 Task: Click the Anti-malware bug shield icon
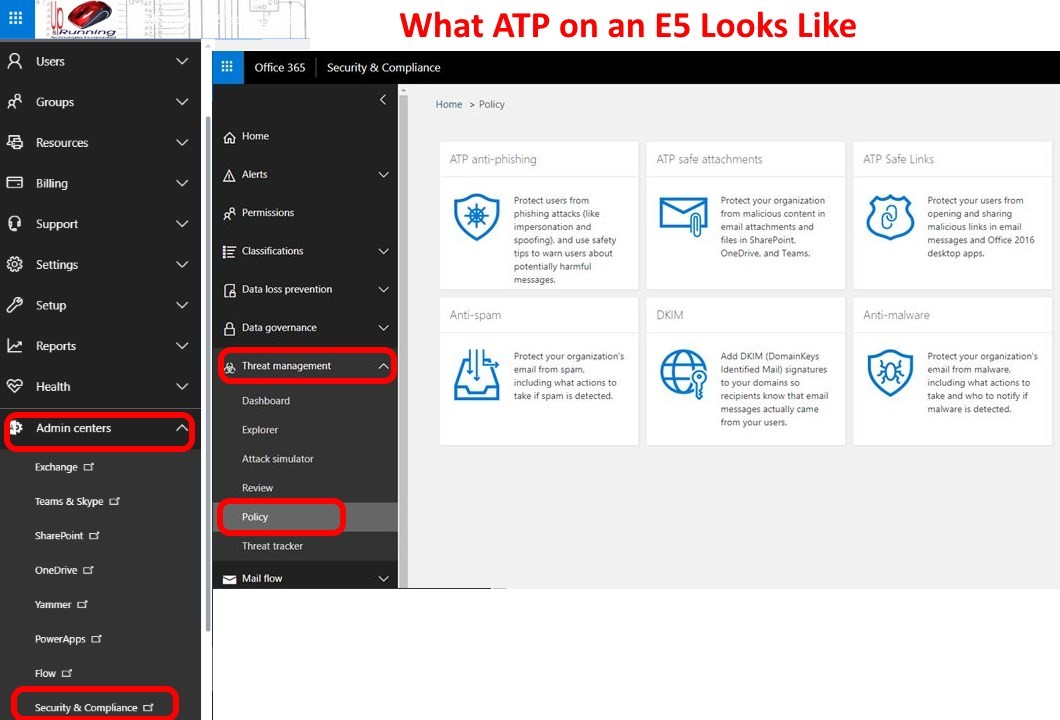[890, 373]
